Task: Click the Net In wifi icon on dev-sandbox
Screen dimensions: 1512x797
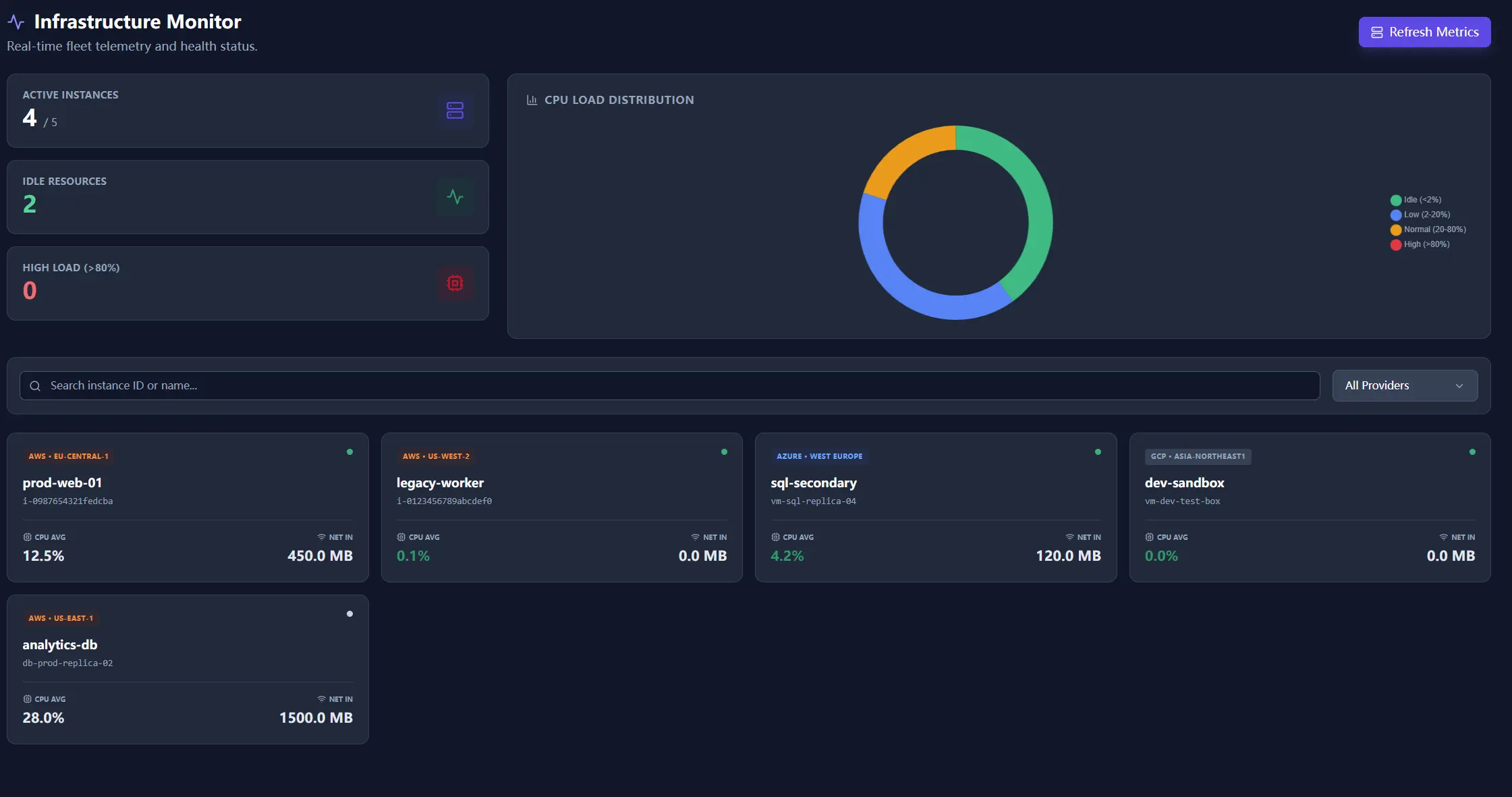Action: click(x=1443, y=537)
